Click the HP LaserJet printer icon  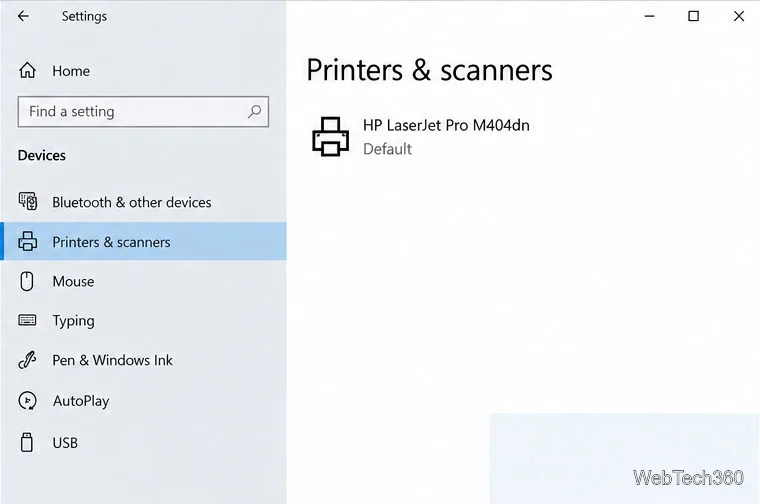331,137
